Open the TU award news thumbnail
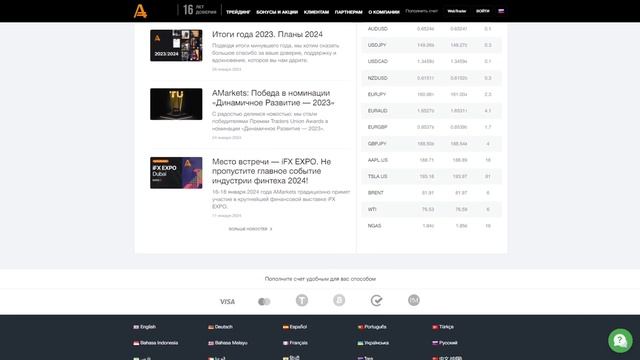Screen dimensions: 640x360 coord(176,104)
